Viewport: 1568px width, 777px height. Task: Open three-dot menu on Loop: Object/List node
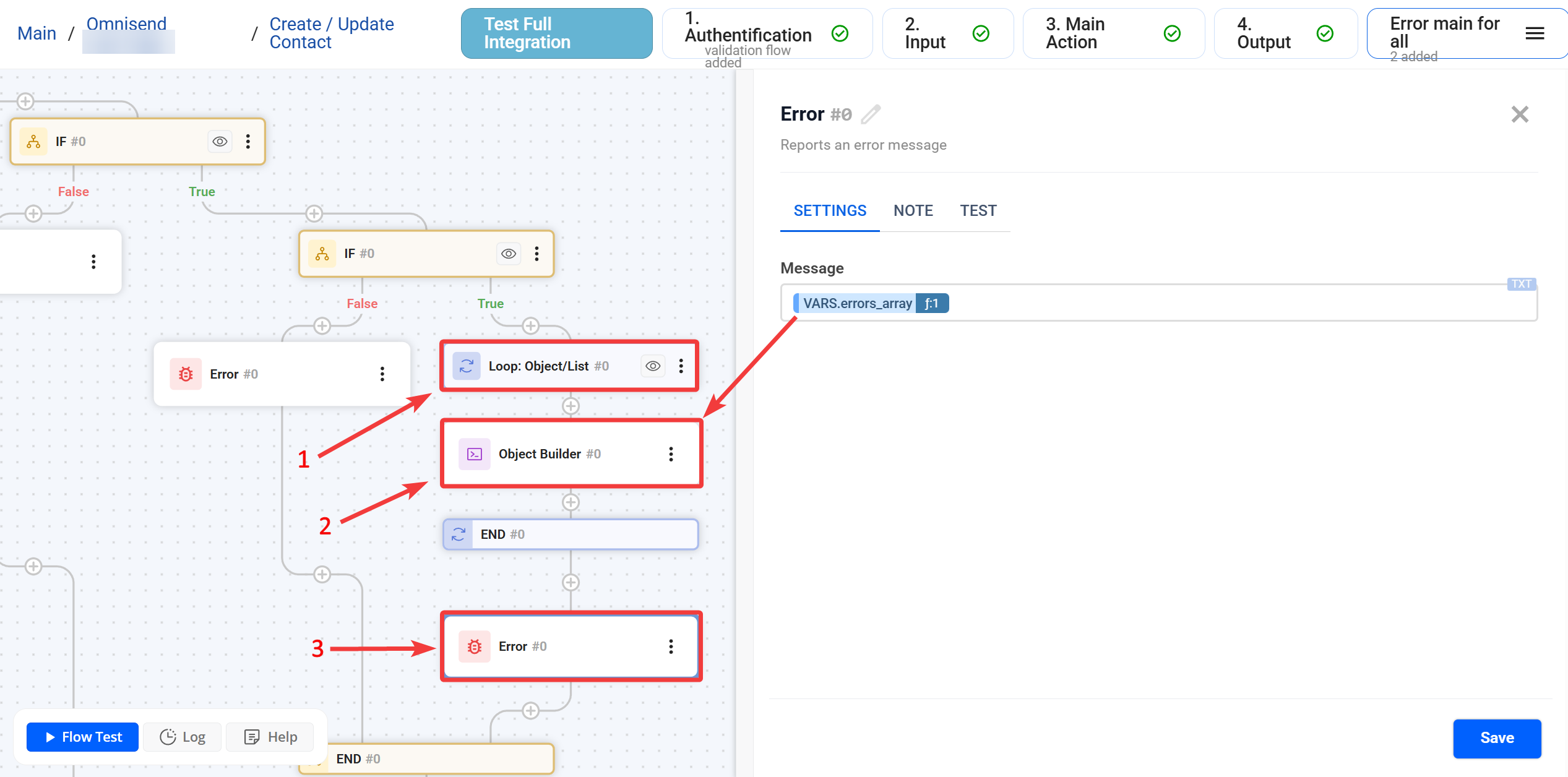click(x=681, y=366)
